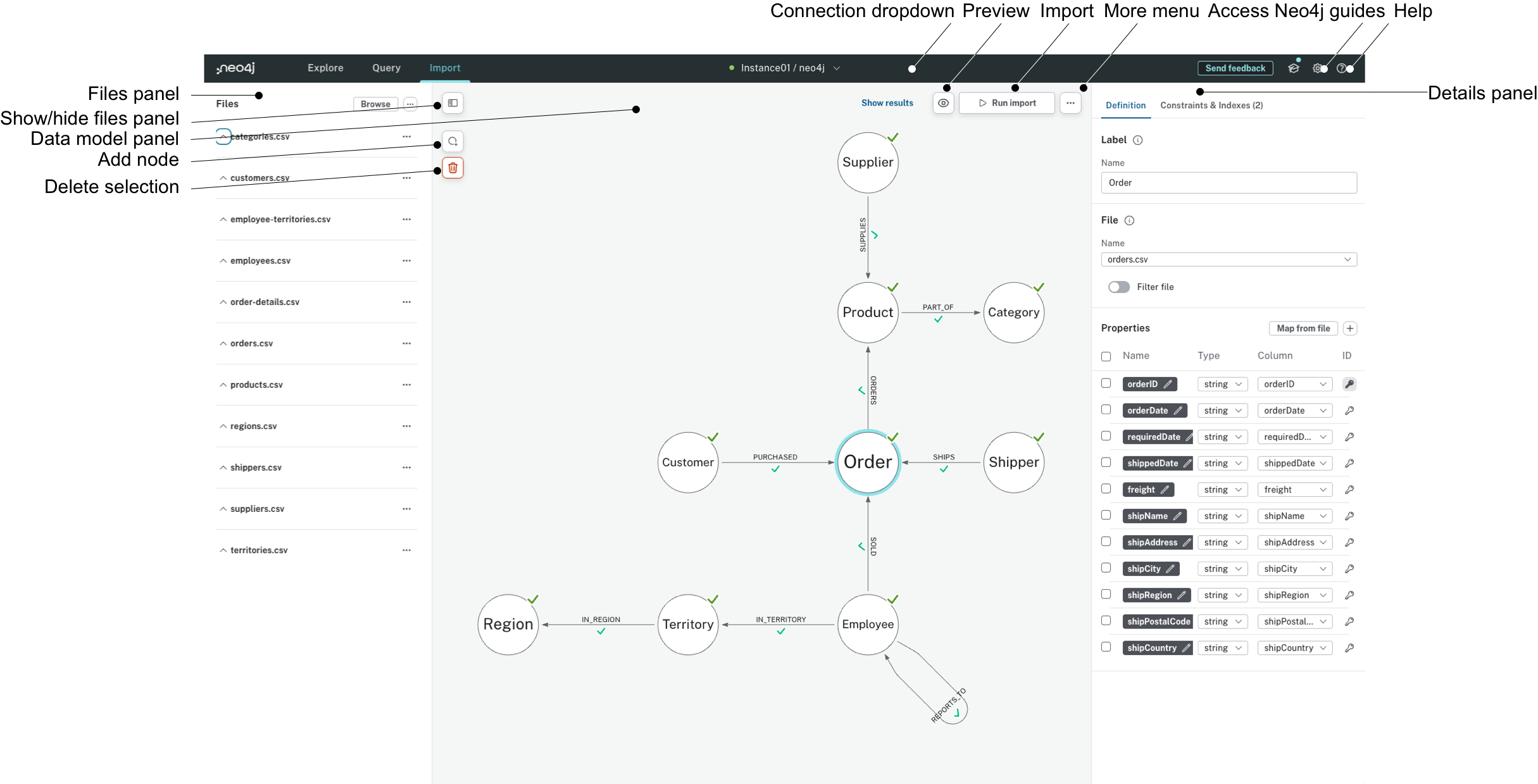
Task: Toggle the Filter file switch
Action: click(1117, 287)
